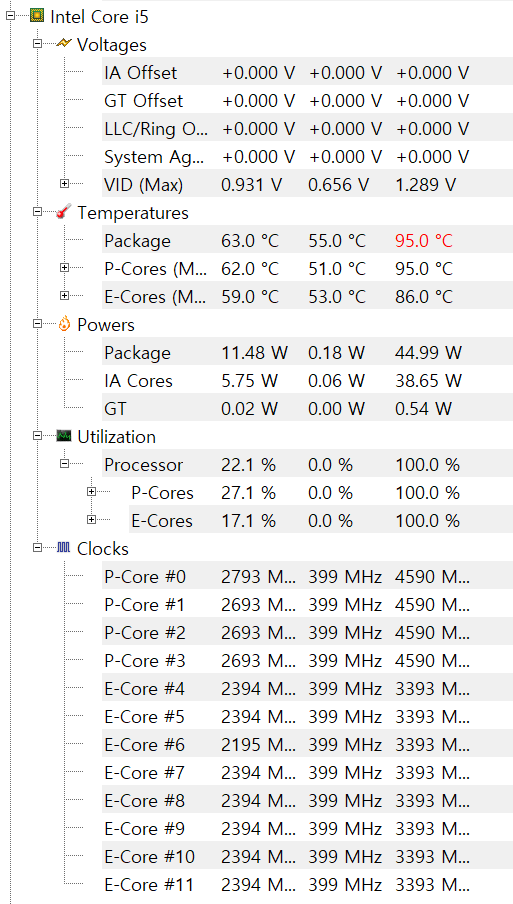Click the Voltages lightning bolt icon

(64, 44)
